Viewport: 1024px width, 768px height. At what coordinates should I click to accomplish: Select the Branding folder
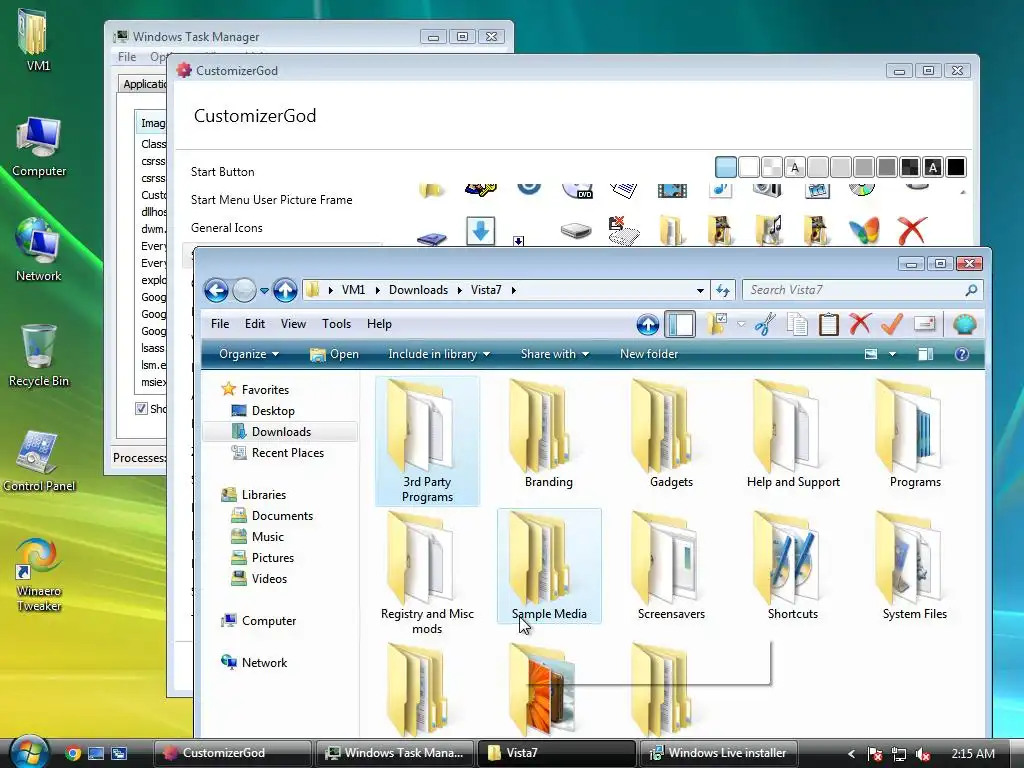549,436
